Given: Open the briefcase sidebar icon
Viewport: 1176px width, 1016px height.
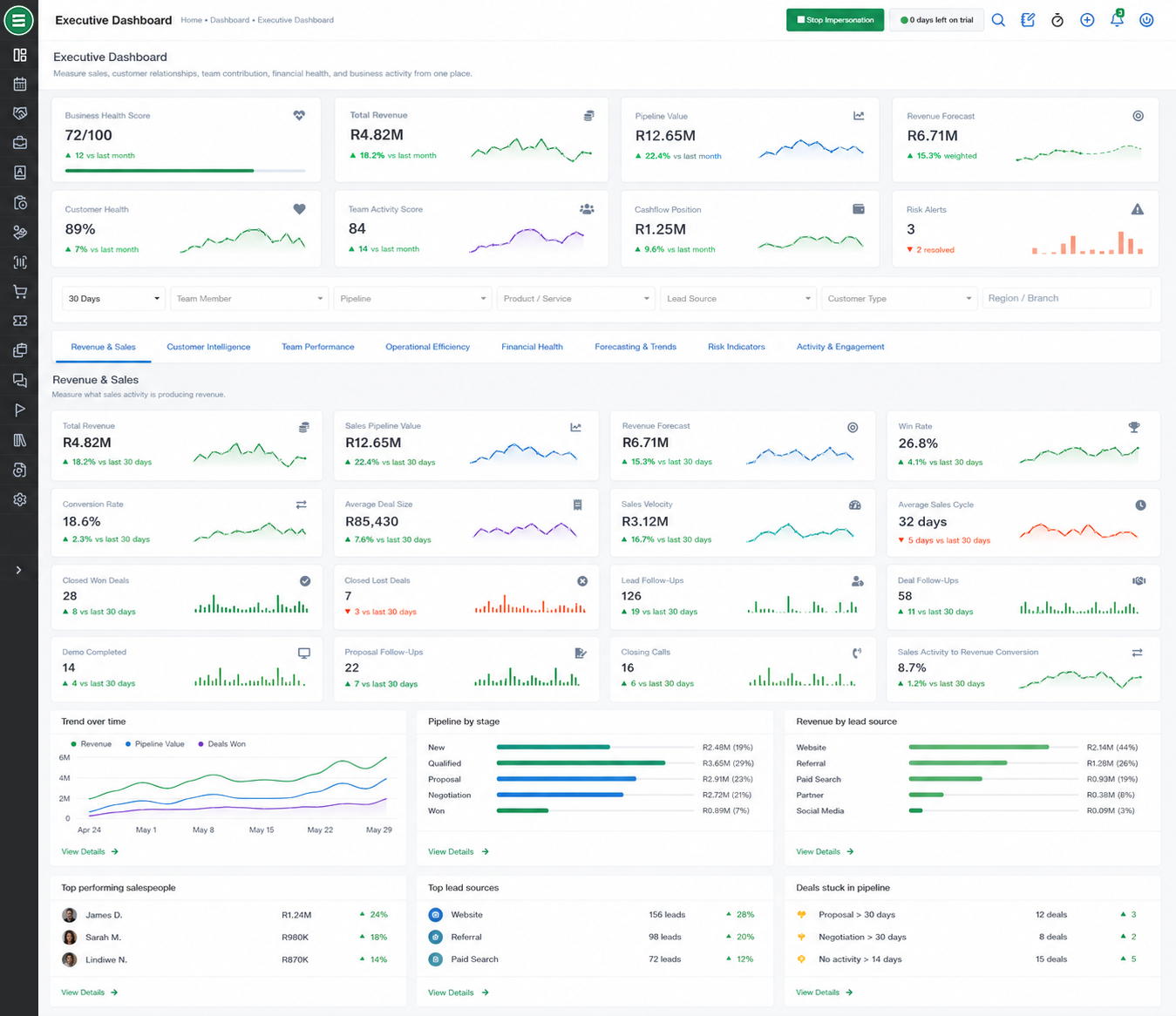Looking at the screenshot, I should 19,143.
